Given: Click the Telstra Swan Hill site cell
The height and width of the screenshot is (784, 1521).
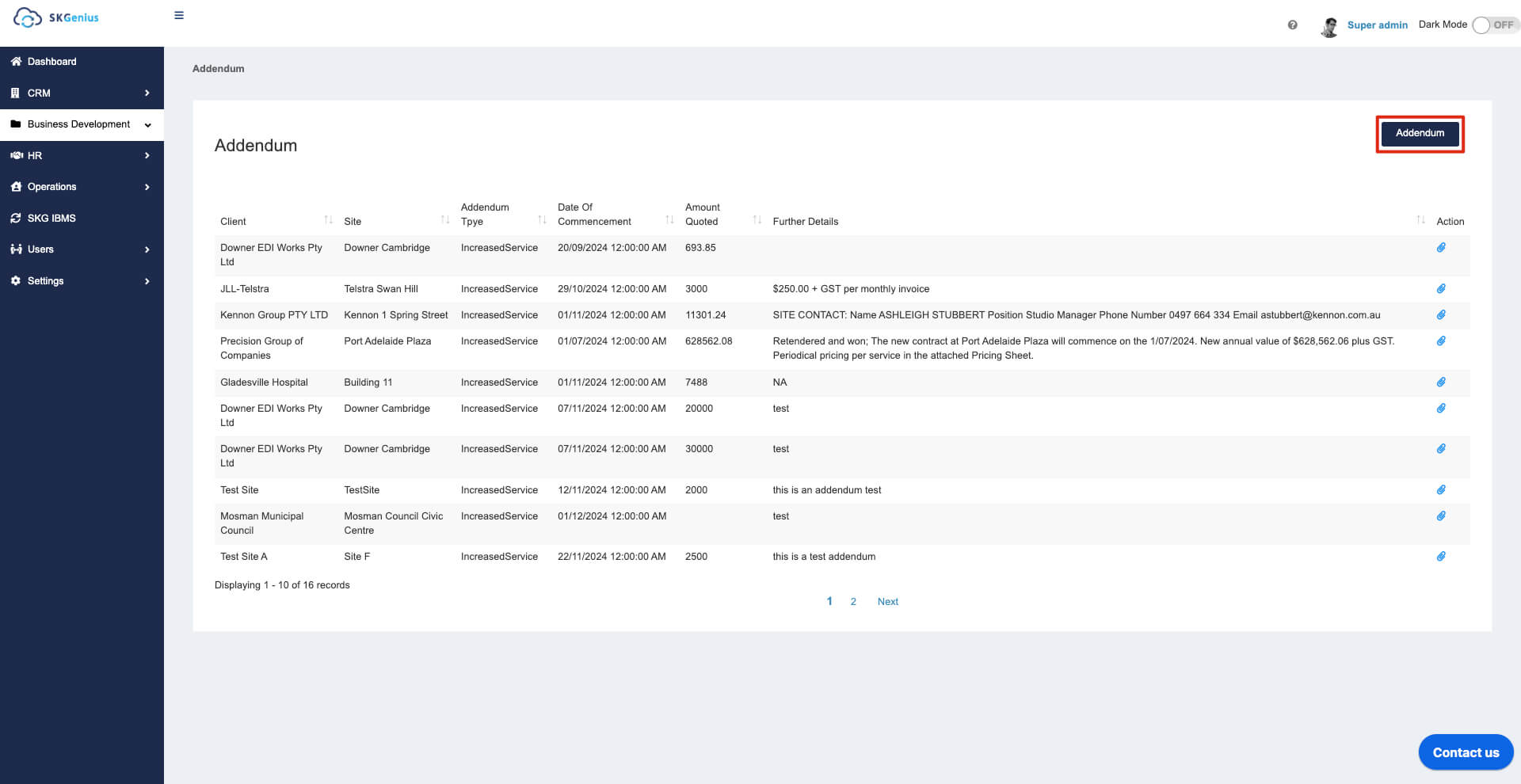Looking at the screenshot, I should 381,289.
